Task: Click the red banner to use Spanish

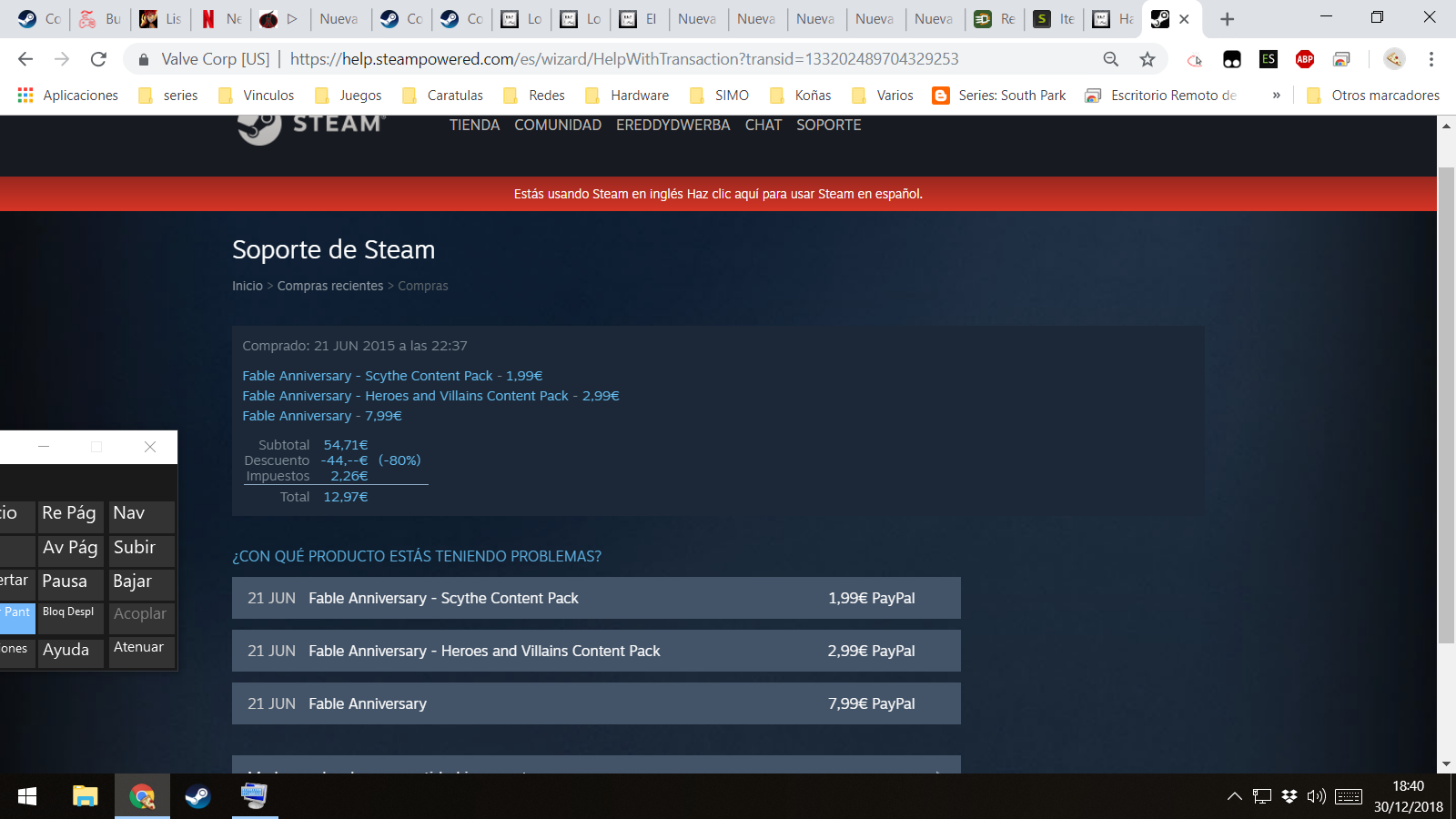Action: 718,194
